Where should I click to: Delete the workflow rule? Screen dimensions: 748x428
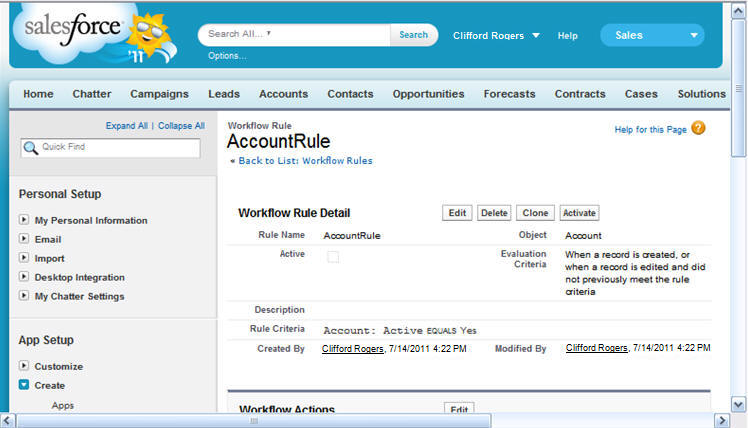(x=494, y=213)
